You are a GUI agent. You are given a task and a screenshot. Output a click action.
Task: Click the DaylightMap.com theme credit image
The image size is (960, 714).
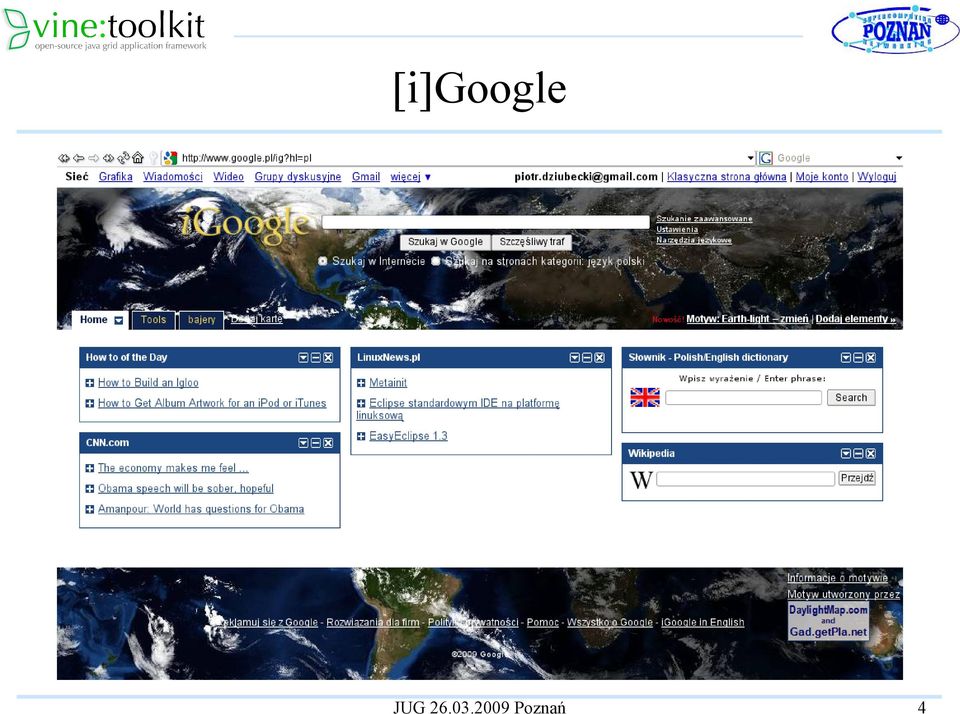coord(828,622)
